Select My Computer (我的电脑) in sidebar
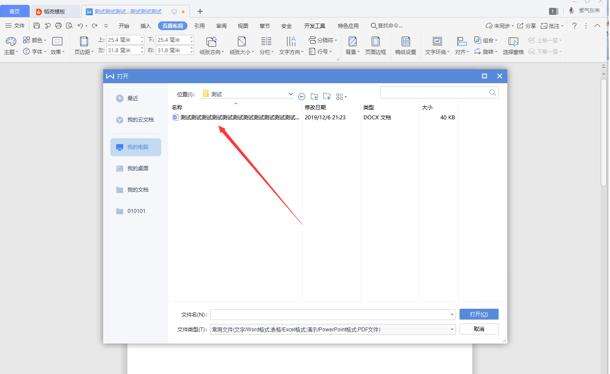 pyautogui.click(x=136, y=147)
